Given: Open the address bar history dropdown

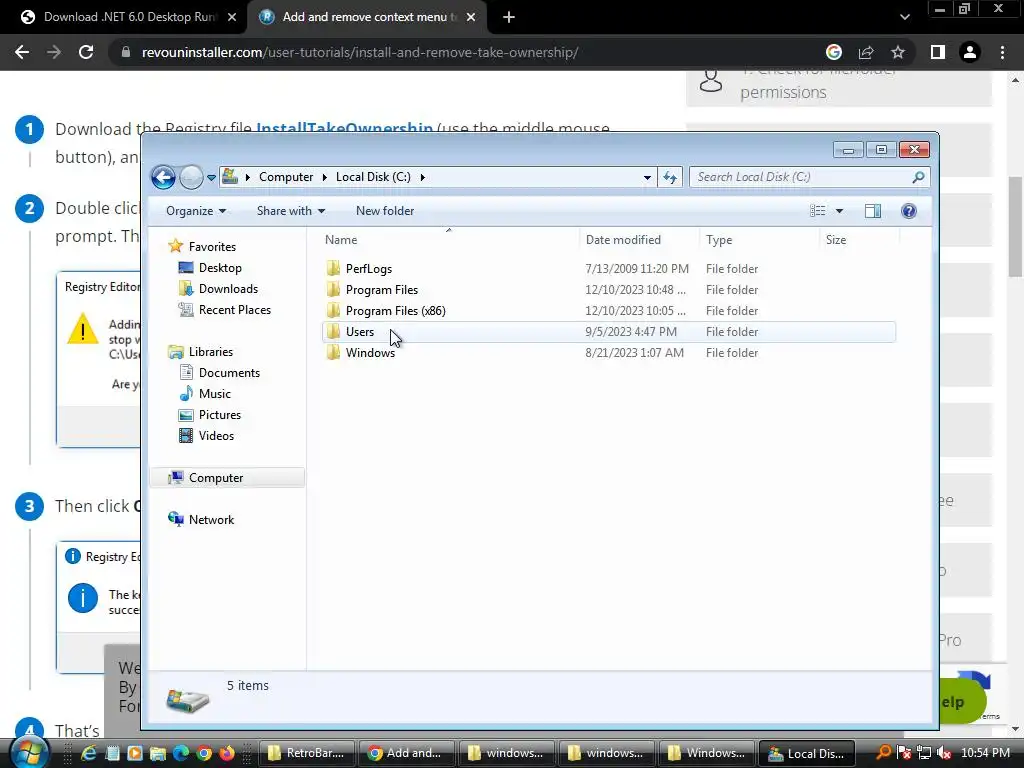Looking at the screenshot, I should 647,177.
